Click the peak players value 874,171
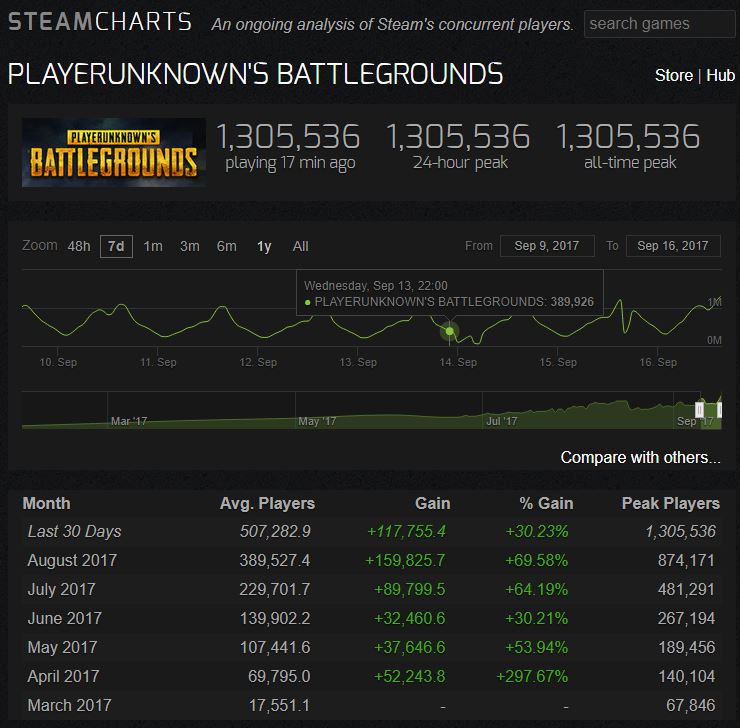Screen dimensions: 740x728 pyautogui.click(x=686, y=561)
